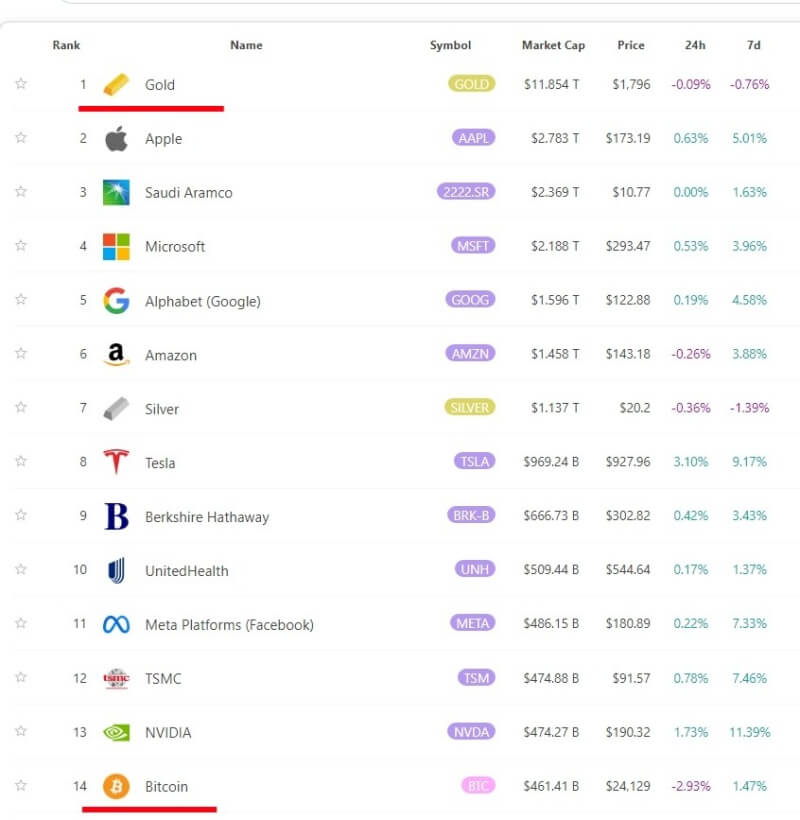Favorite TSMC with its star

click(x=21, y=677)
